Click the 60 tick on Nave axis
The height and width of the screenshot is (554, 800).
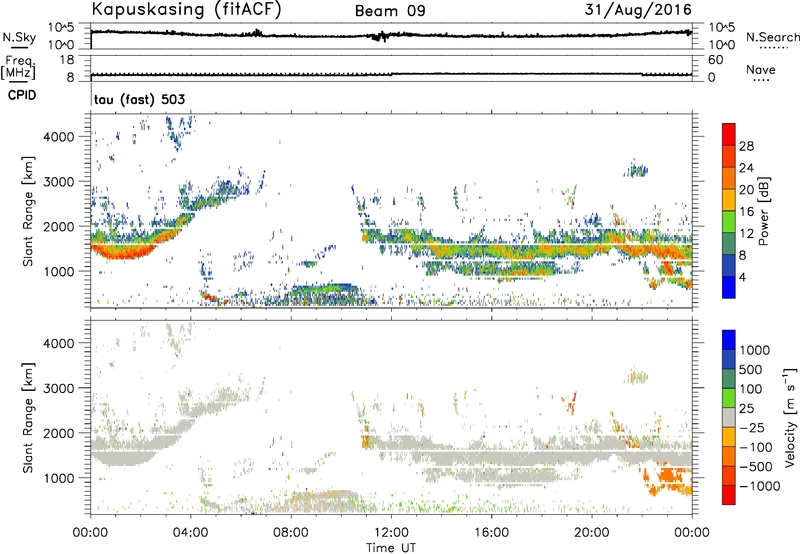(x=715, y=60)
